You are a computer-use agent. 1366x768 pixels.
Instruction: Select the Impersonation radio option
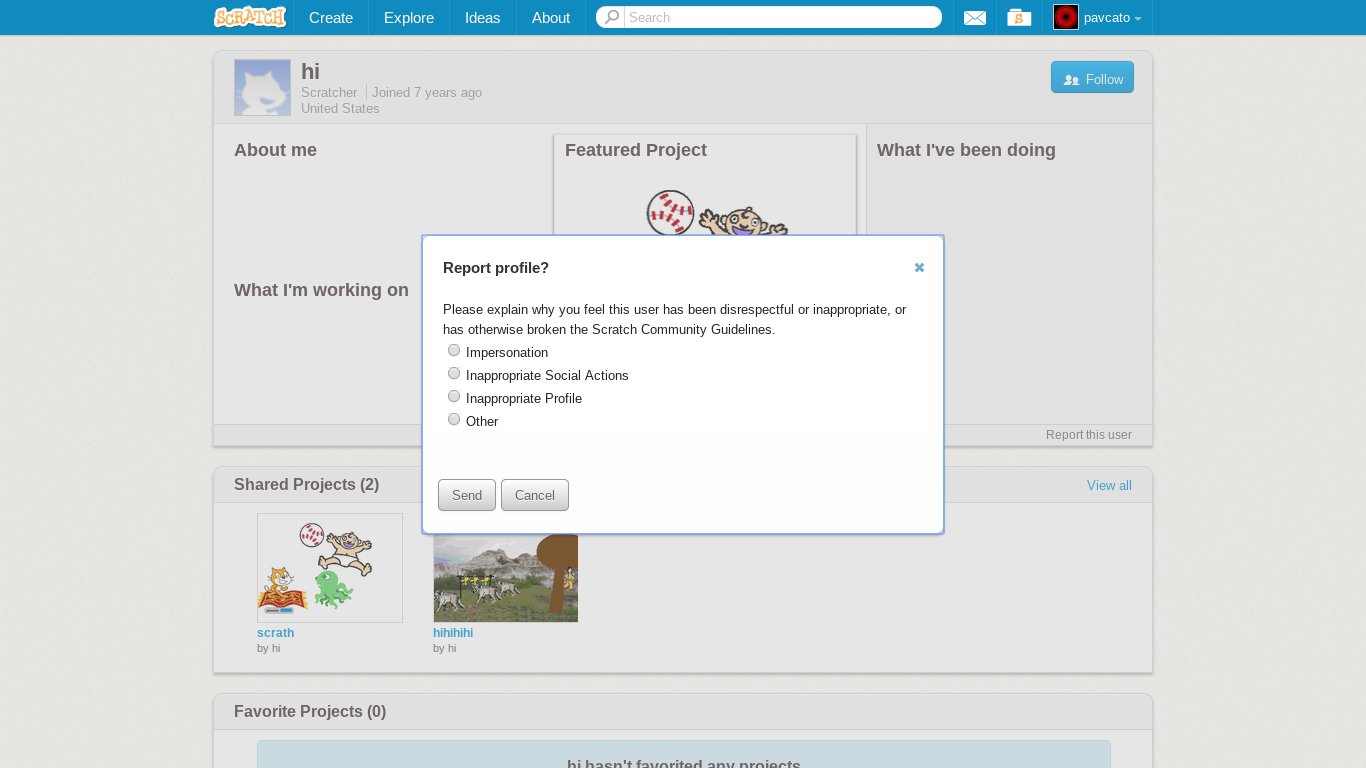pyautogui.click(x=454, y=351)
